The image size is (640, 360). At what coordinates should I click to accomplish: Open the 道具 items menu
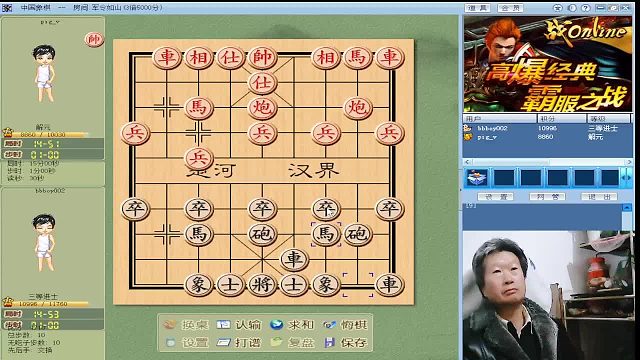[x=478, y=8]
